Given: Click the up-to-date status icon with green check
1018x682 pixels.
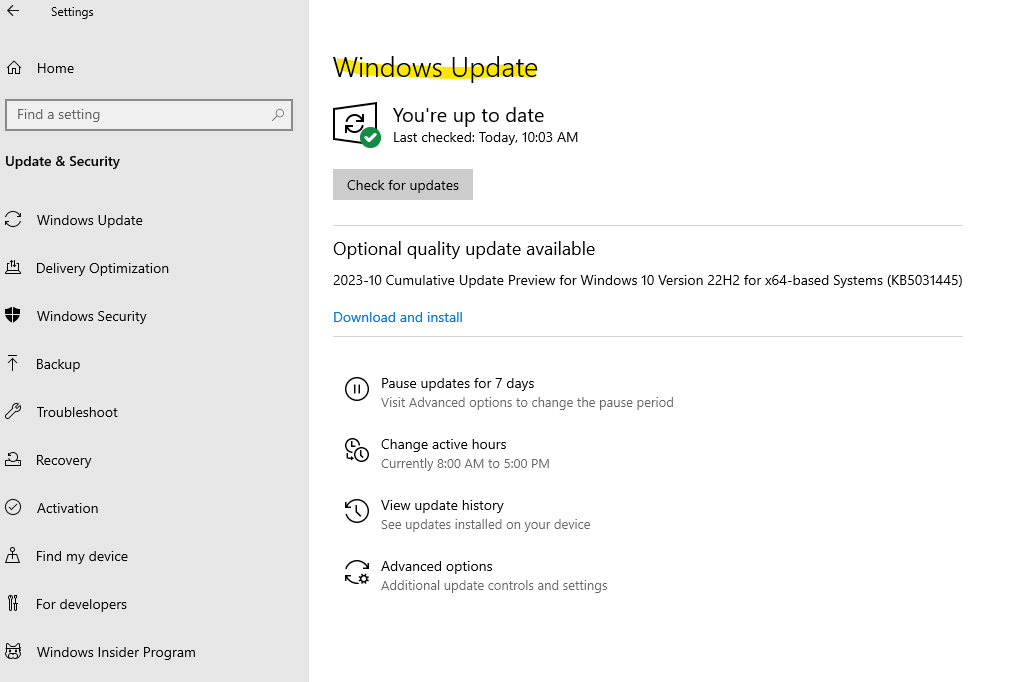Looking at the screenshot, I should (x=356, y=125).
